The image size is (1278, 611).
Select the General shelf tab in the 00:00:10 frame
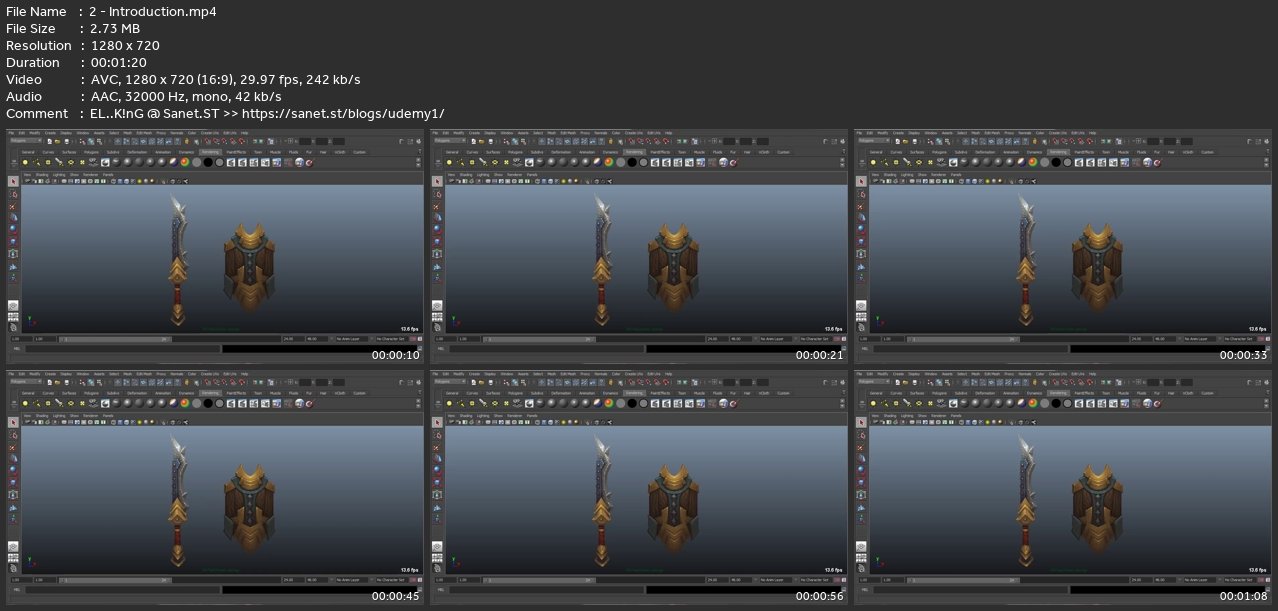coord(28,152)
